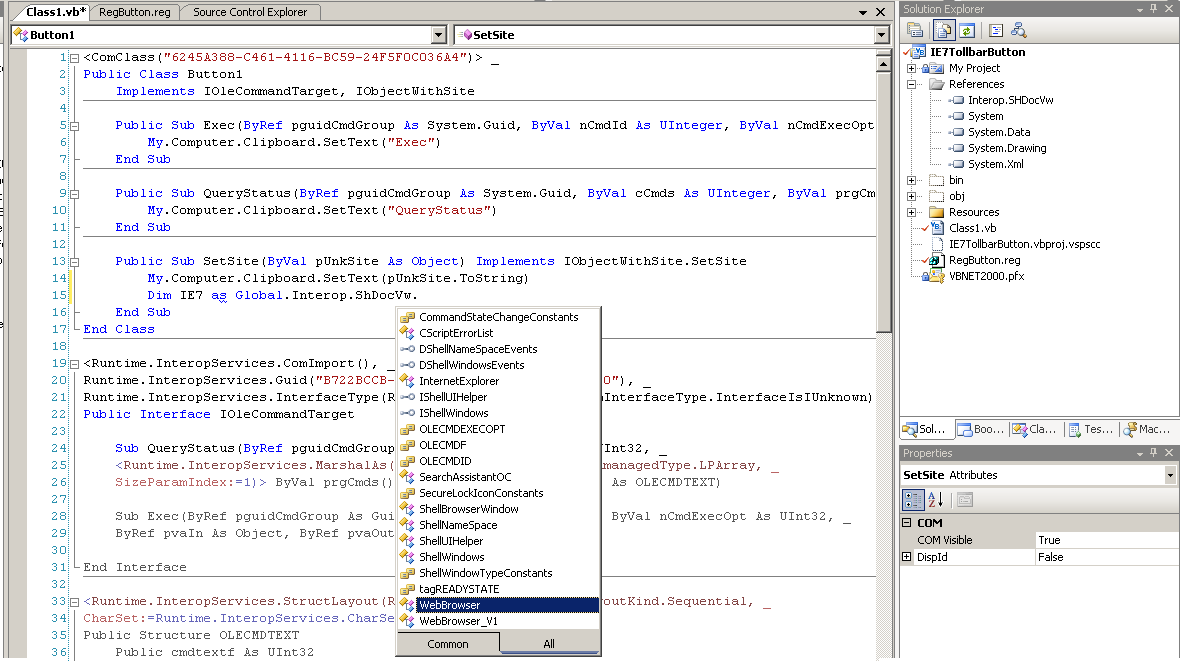Open Solution Explorer window position menu
1180x661 pixels.
(x=1139, y=10)
